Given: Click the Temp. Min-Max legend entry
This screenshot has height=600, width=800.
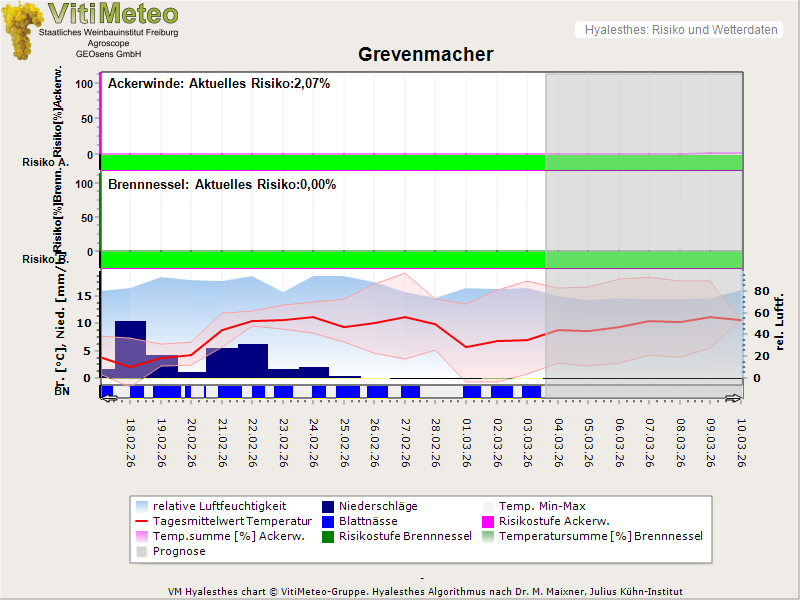Looking at the screenshot, I should 538,506.
